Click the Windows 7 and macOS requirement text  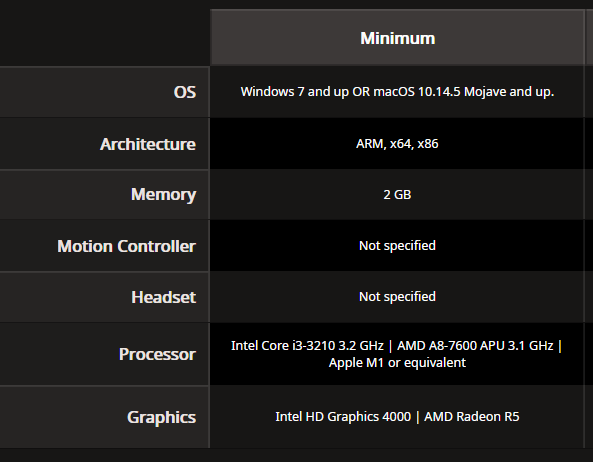click(x=397, y=92)
